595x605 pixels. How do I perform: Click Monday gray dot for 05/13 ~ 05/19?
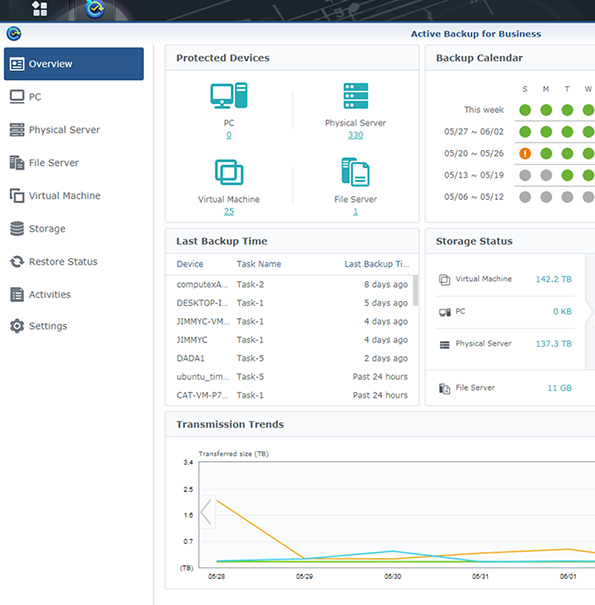[x=546, y=176]
